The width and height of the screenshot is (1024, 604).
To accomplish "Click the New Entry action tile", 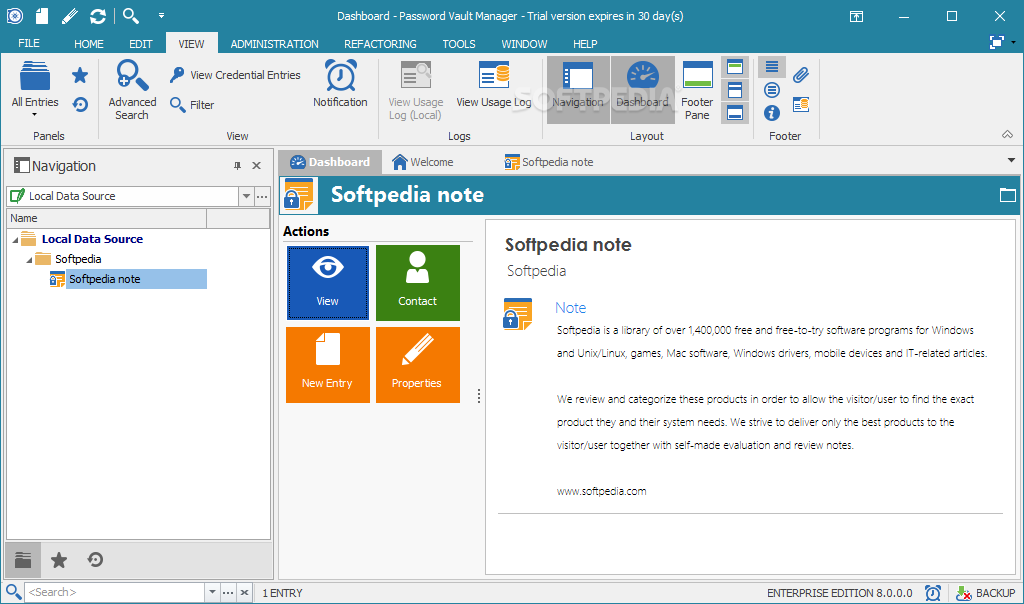I will pyautogui.click(x=328, y=365).
